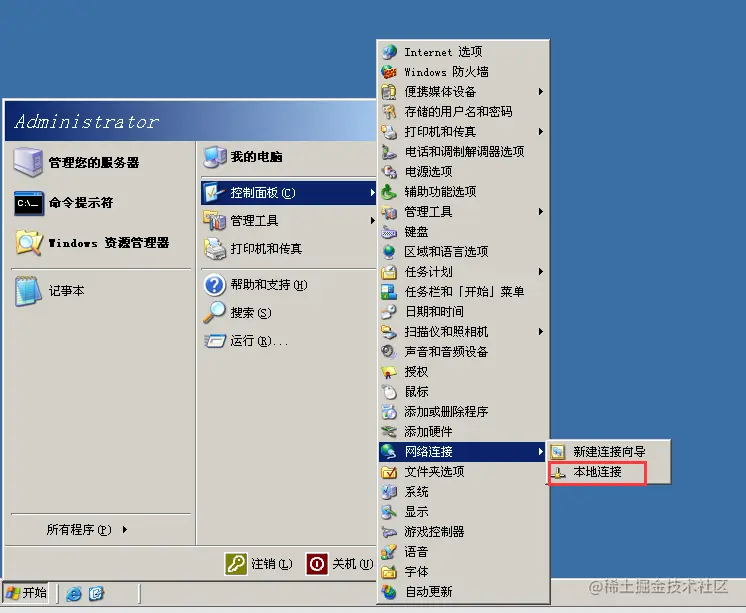746x613 pixels.
Task: Expand 控制面板(C) submenu arrow
Action: [x=372, y=192]
